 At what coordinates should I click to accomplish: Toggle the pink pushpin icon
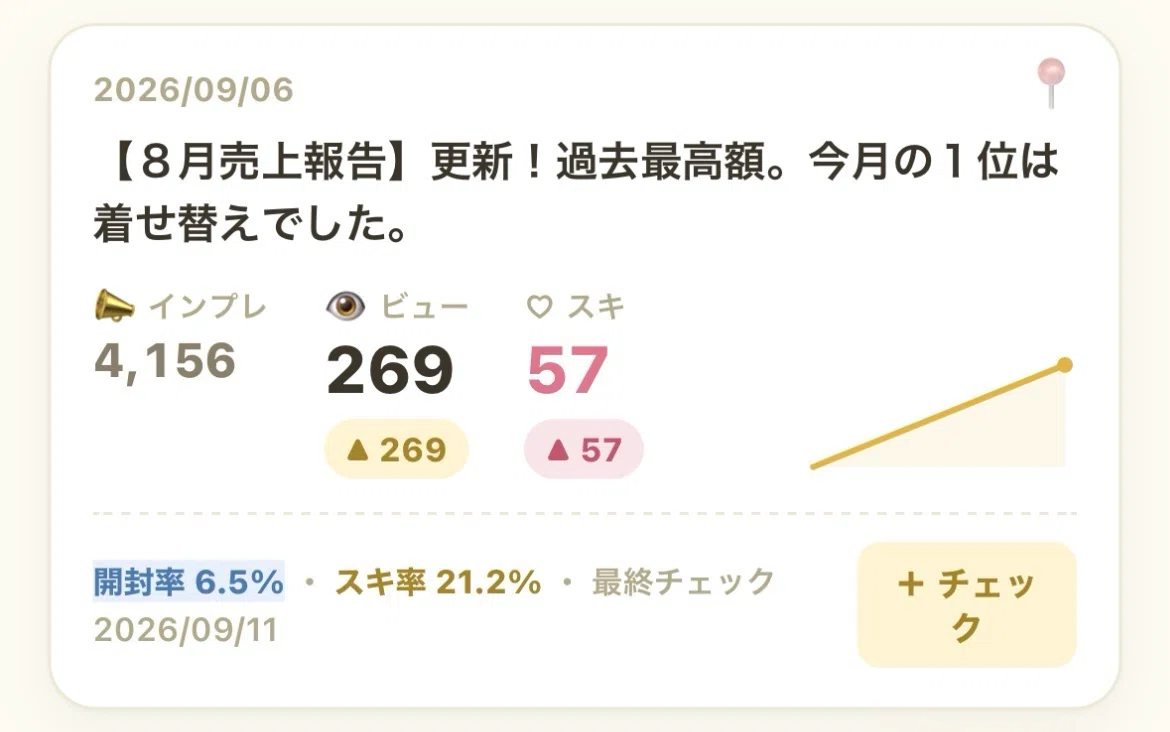click(1051, 83)
